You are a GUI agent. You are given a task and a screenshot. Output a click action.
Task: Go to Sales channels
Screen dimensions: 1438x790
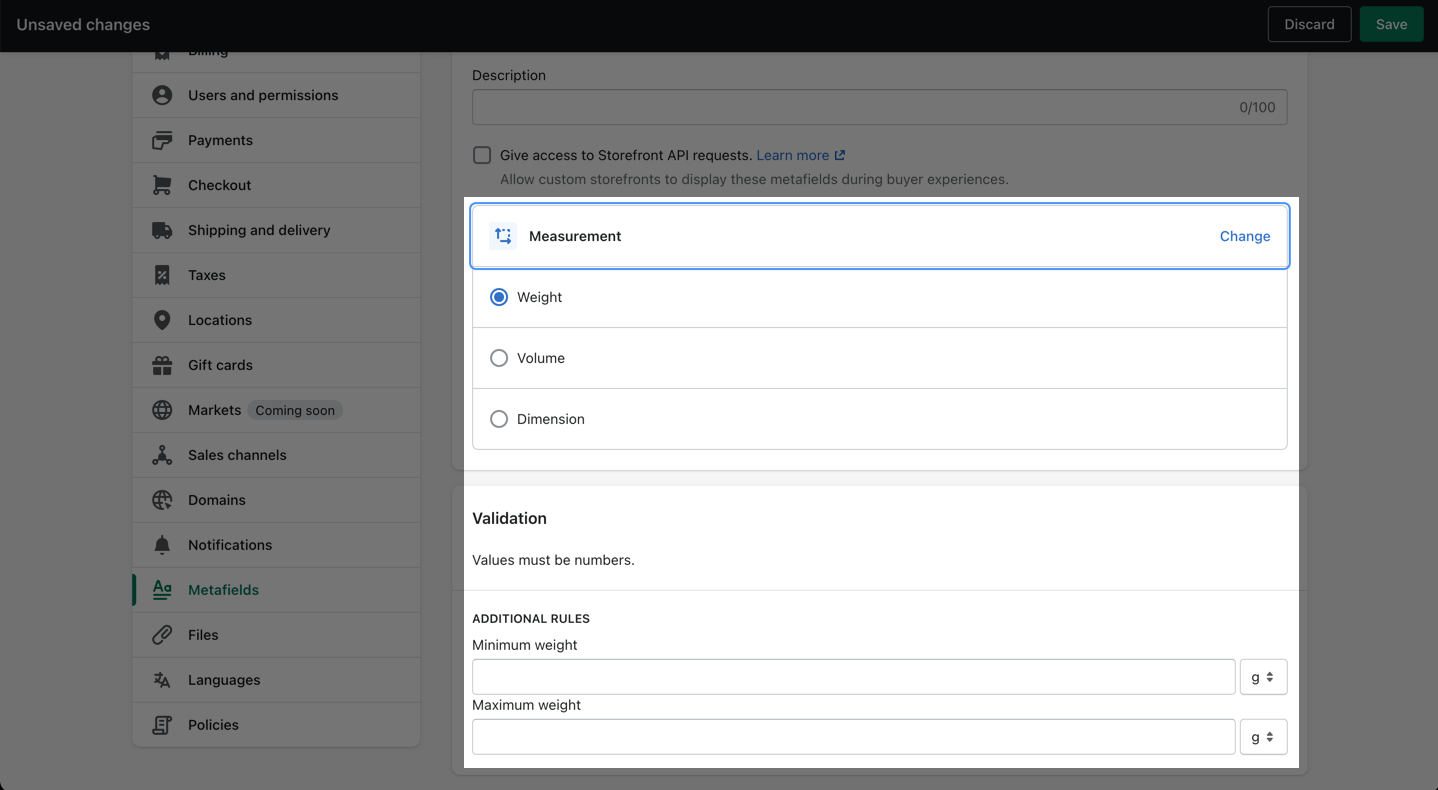(276, 455)
